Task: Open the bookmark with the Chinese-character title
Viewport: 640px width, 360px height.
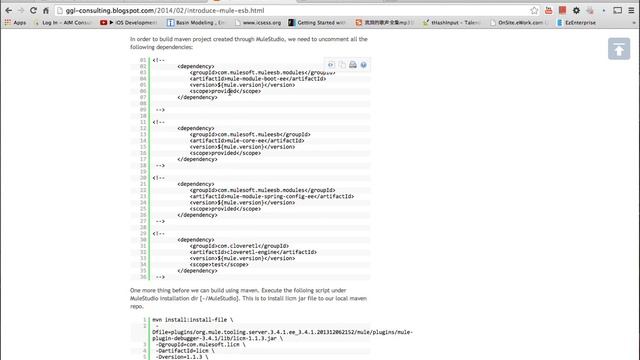Action: [384, 23]
